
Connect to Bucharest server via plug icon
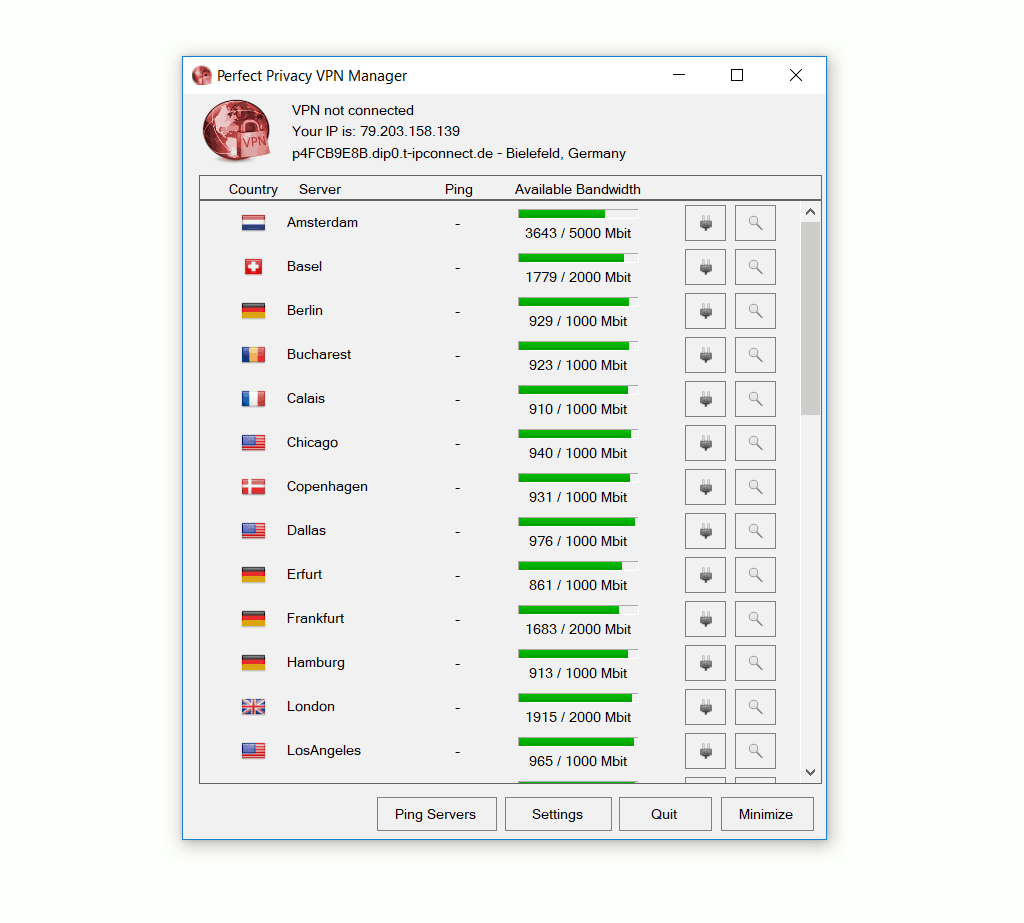705,355
